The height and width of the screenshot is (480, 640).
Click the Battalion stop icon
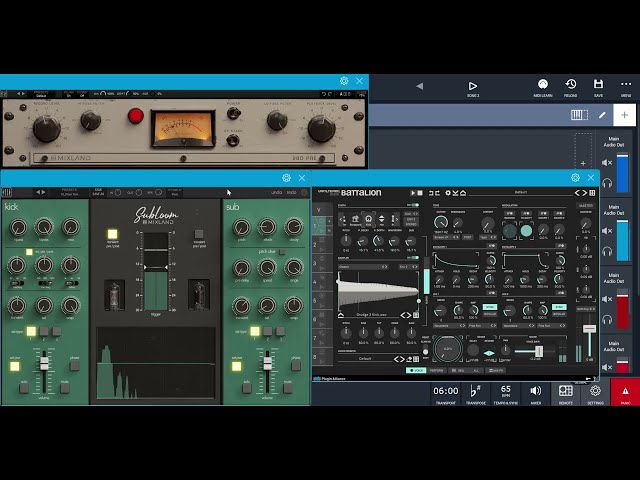(420, 193)
